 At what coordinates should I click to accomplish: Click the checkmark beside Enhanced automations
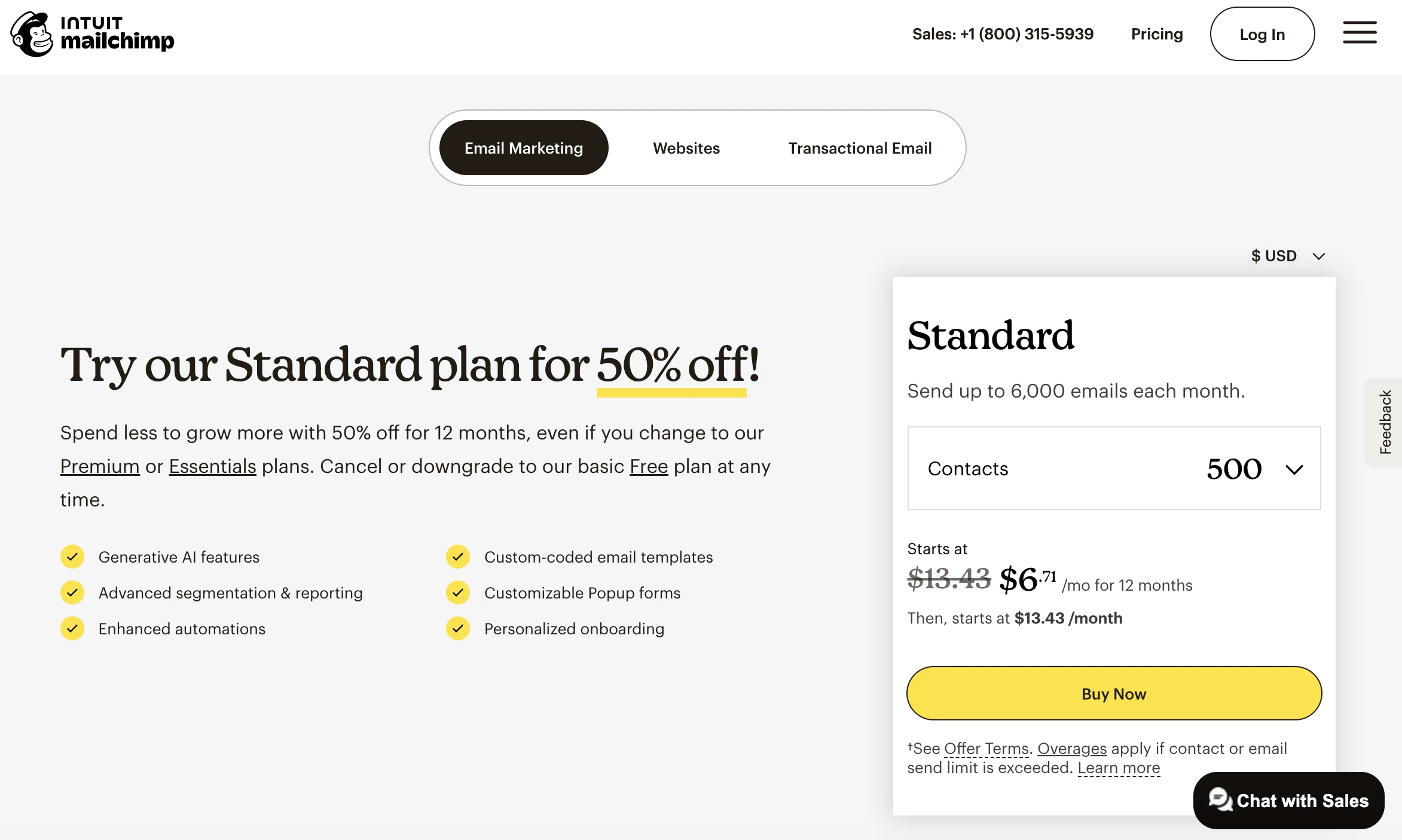72,628
